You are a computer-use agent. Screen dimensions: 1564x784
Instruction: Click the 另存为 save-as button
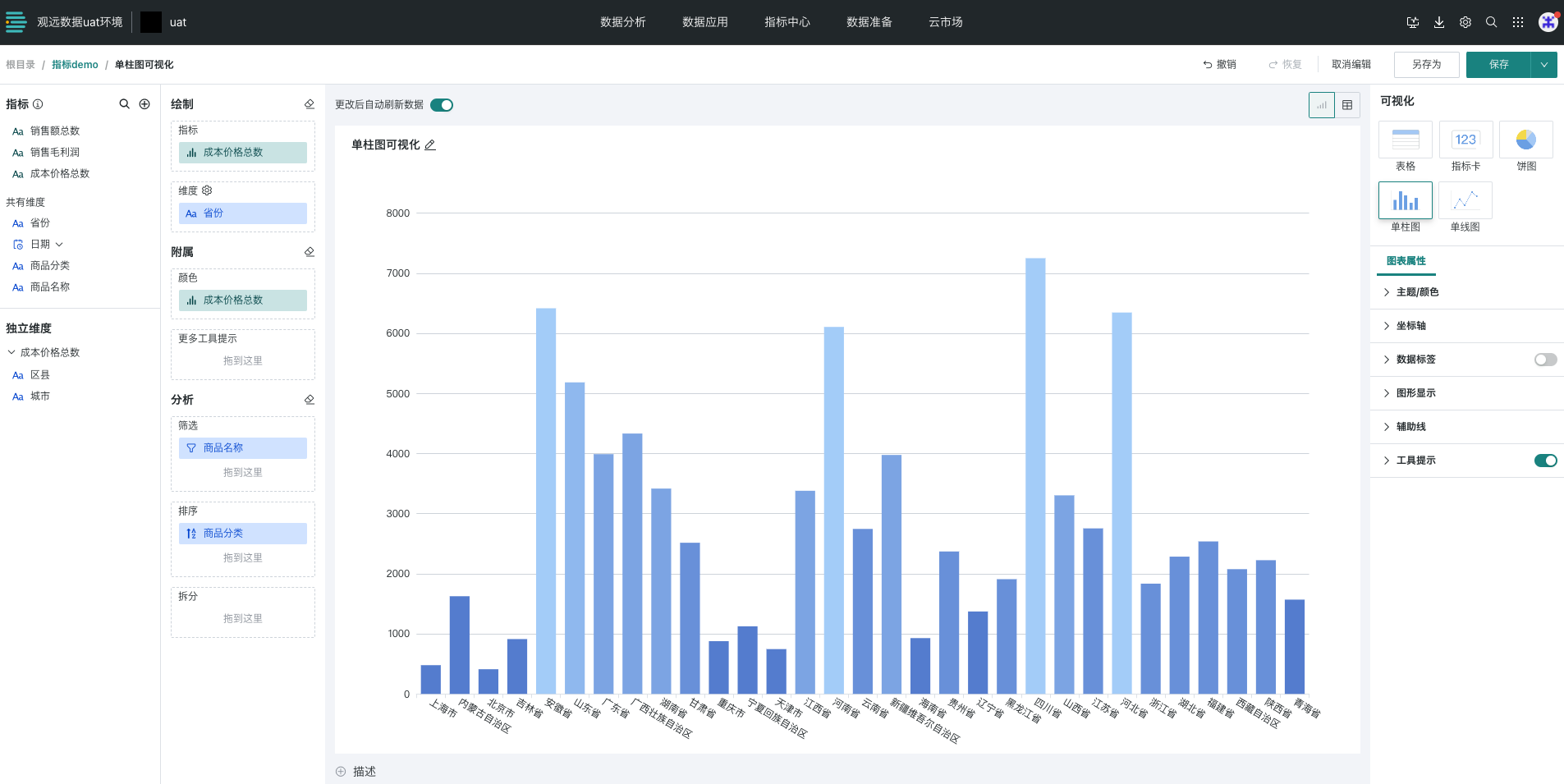(x=1426, y=65)
